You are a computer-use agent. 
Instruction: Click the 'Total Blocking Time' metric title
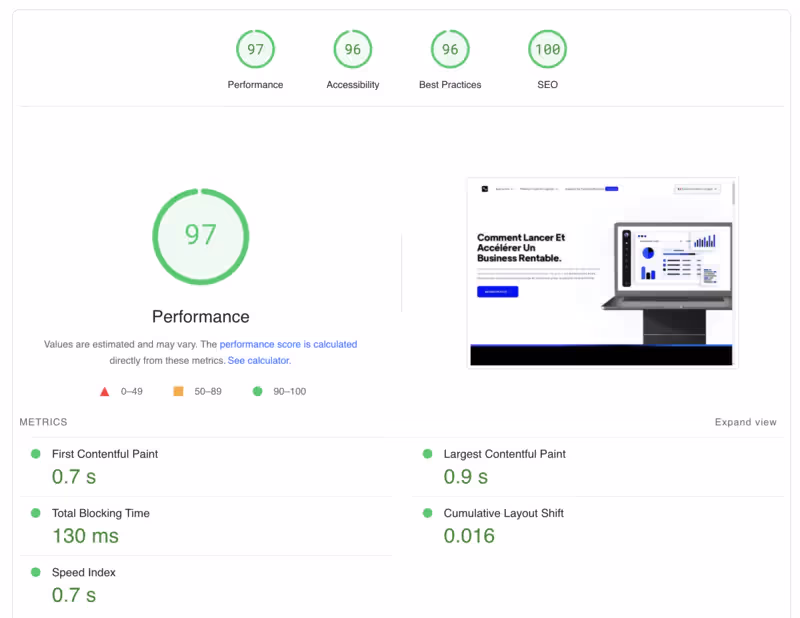pyautogui.click(x=101, y=513)
